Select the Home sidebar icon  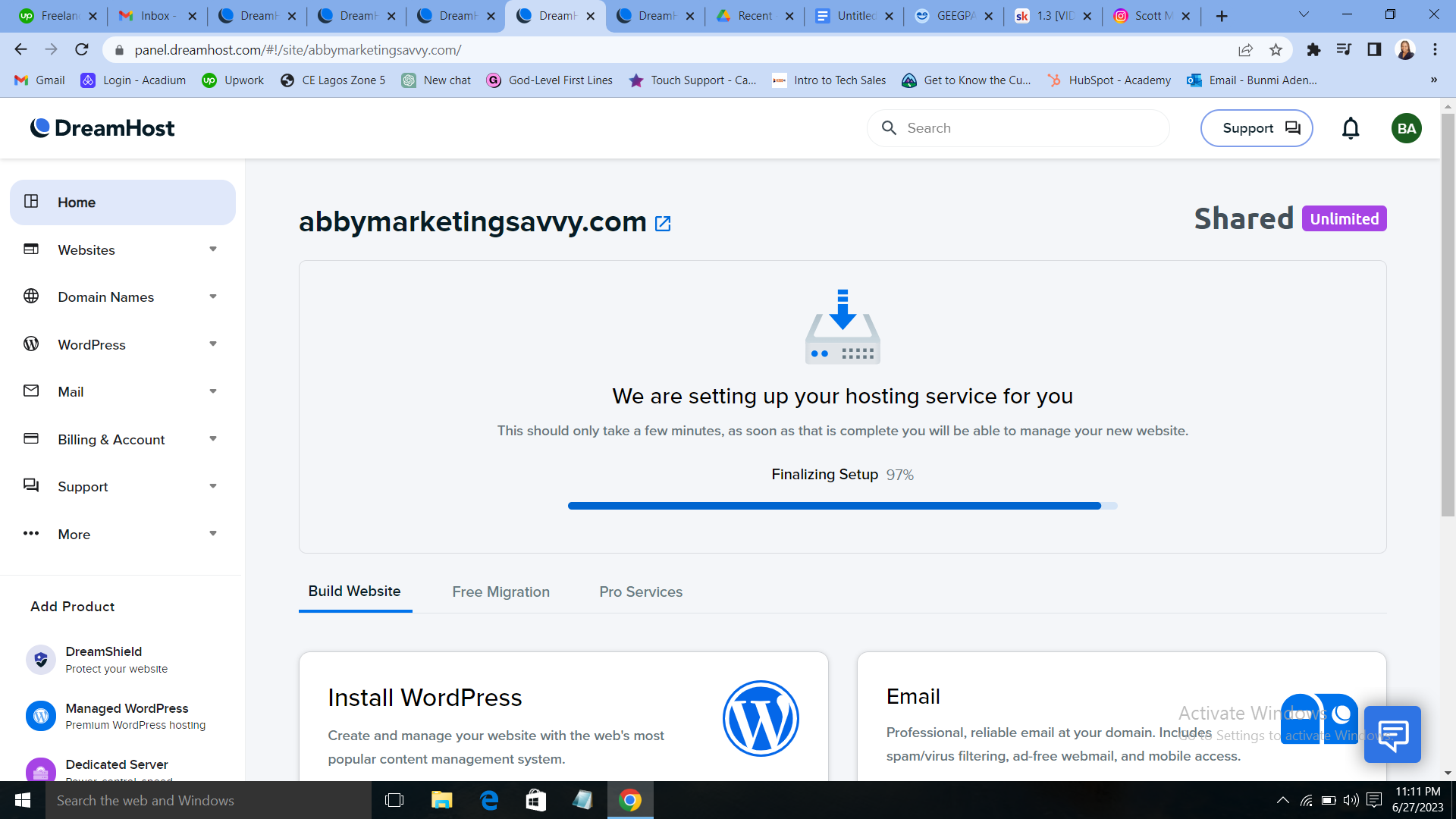[x=31, y=202]
